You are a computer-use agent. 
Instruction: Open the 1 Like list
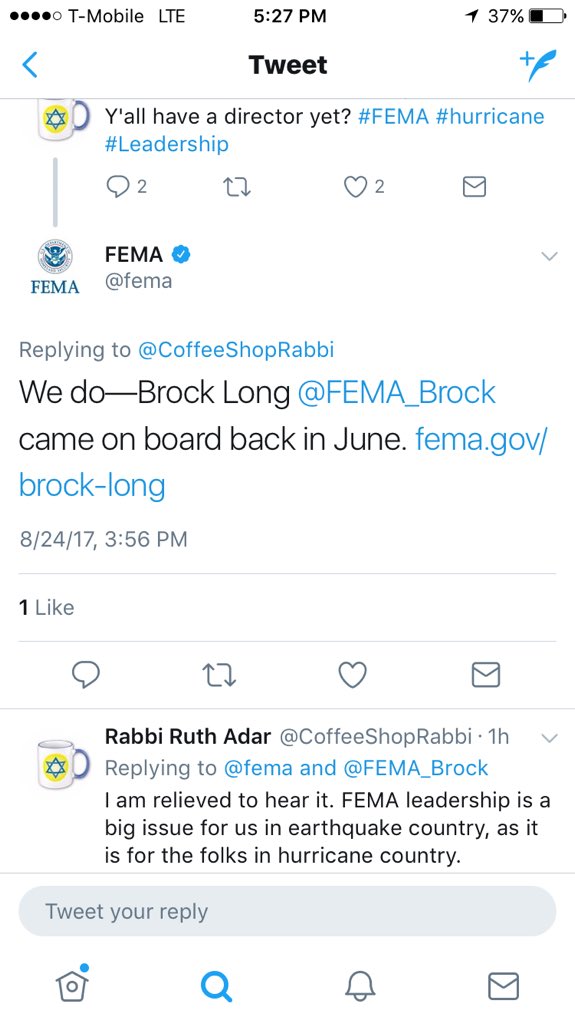point(46,607)
